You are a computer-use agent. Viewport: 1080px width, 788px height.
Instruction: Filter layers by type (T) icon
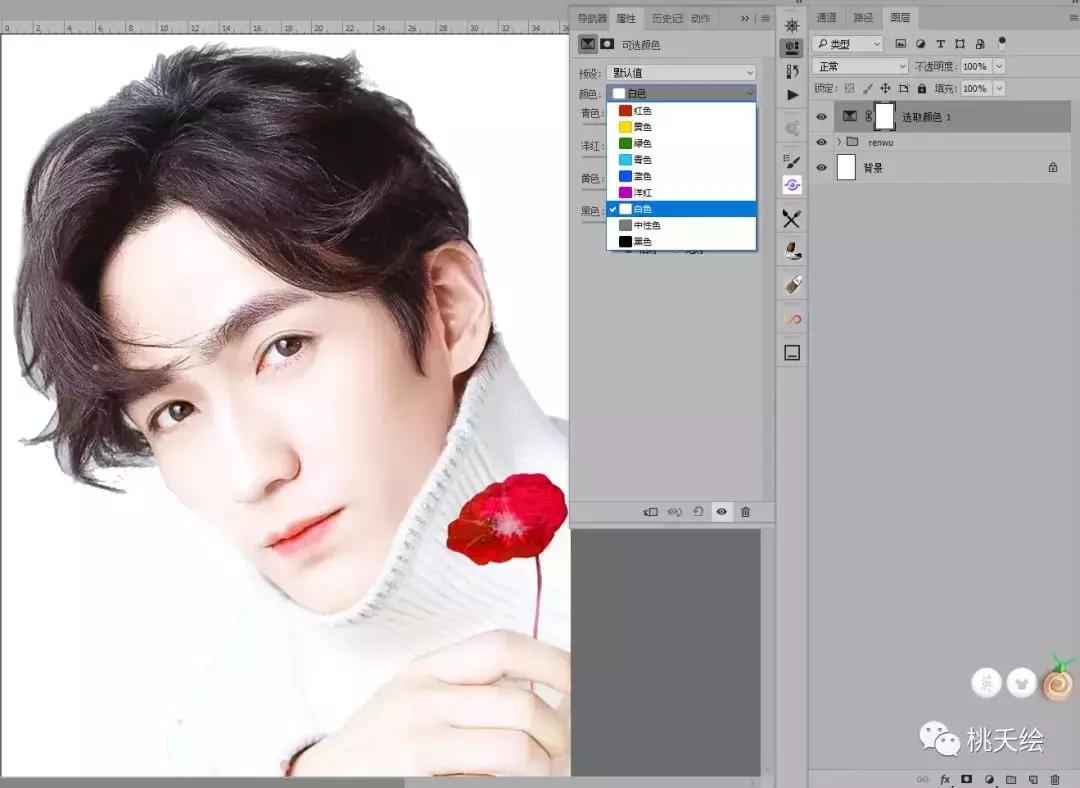940,44
